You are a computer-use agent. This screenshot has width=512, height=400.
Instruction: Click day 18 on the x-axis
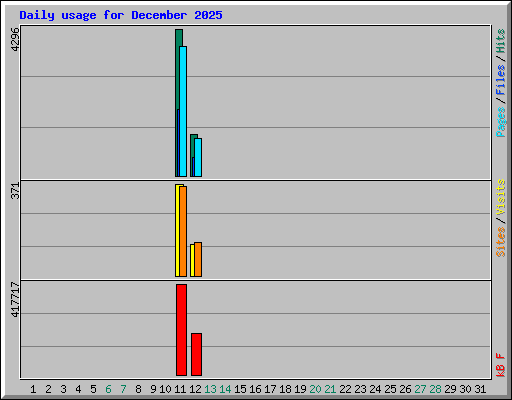pos(285,389)
